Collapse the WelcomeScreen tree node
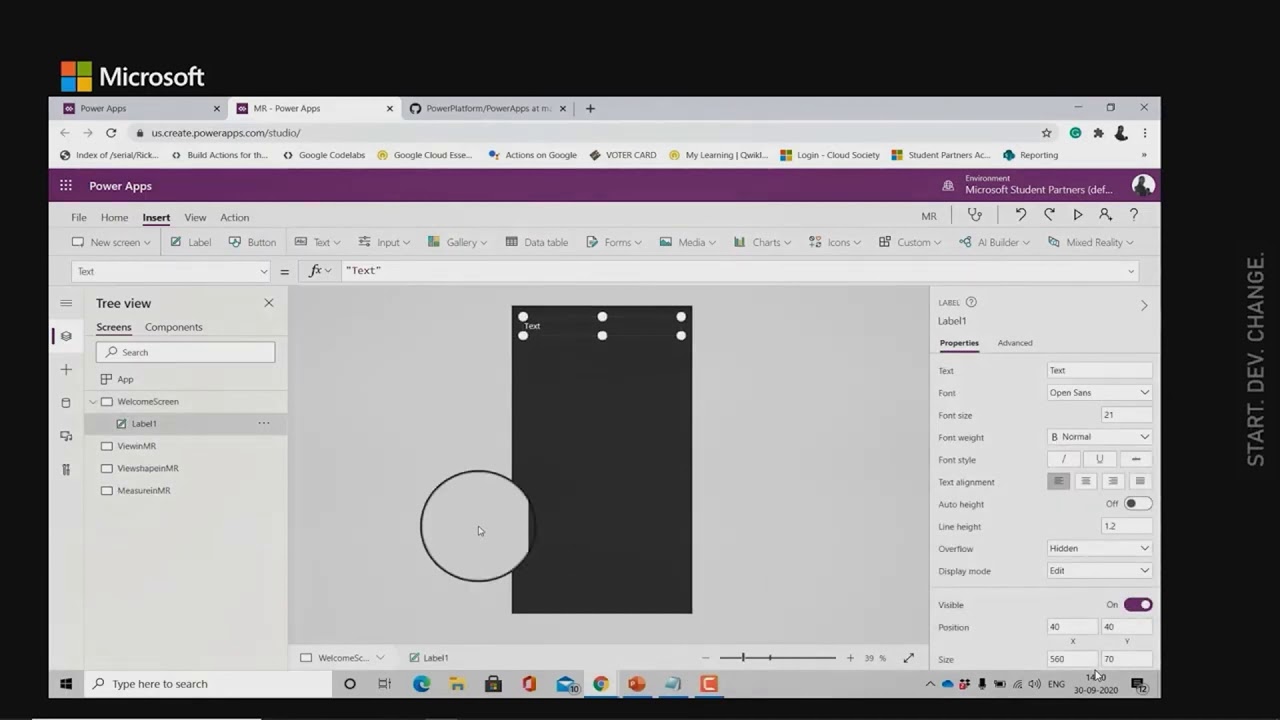 click(x=94, y=402)
